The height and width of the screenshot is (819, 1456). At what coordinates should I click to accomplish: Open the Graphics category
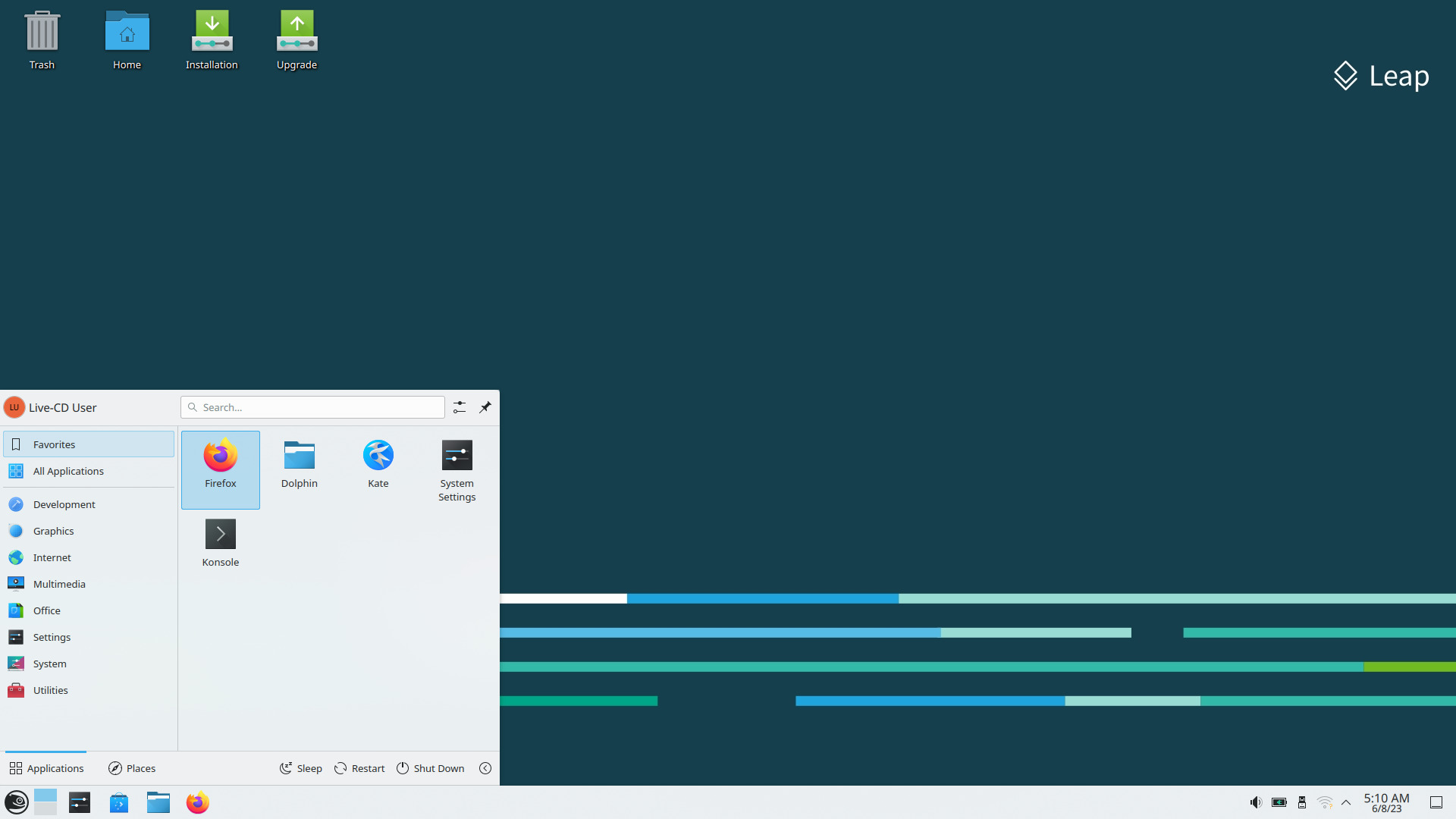[89, 531]
